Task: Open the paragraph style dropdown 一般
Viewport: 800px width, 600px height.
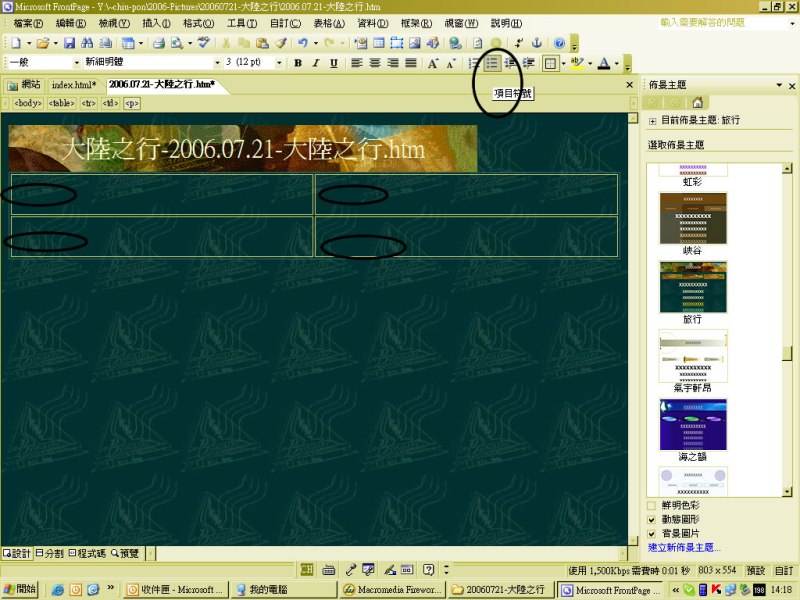Action: click(x=77, y=63)
